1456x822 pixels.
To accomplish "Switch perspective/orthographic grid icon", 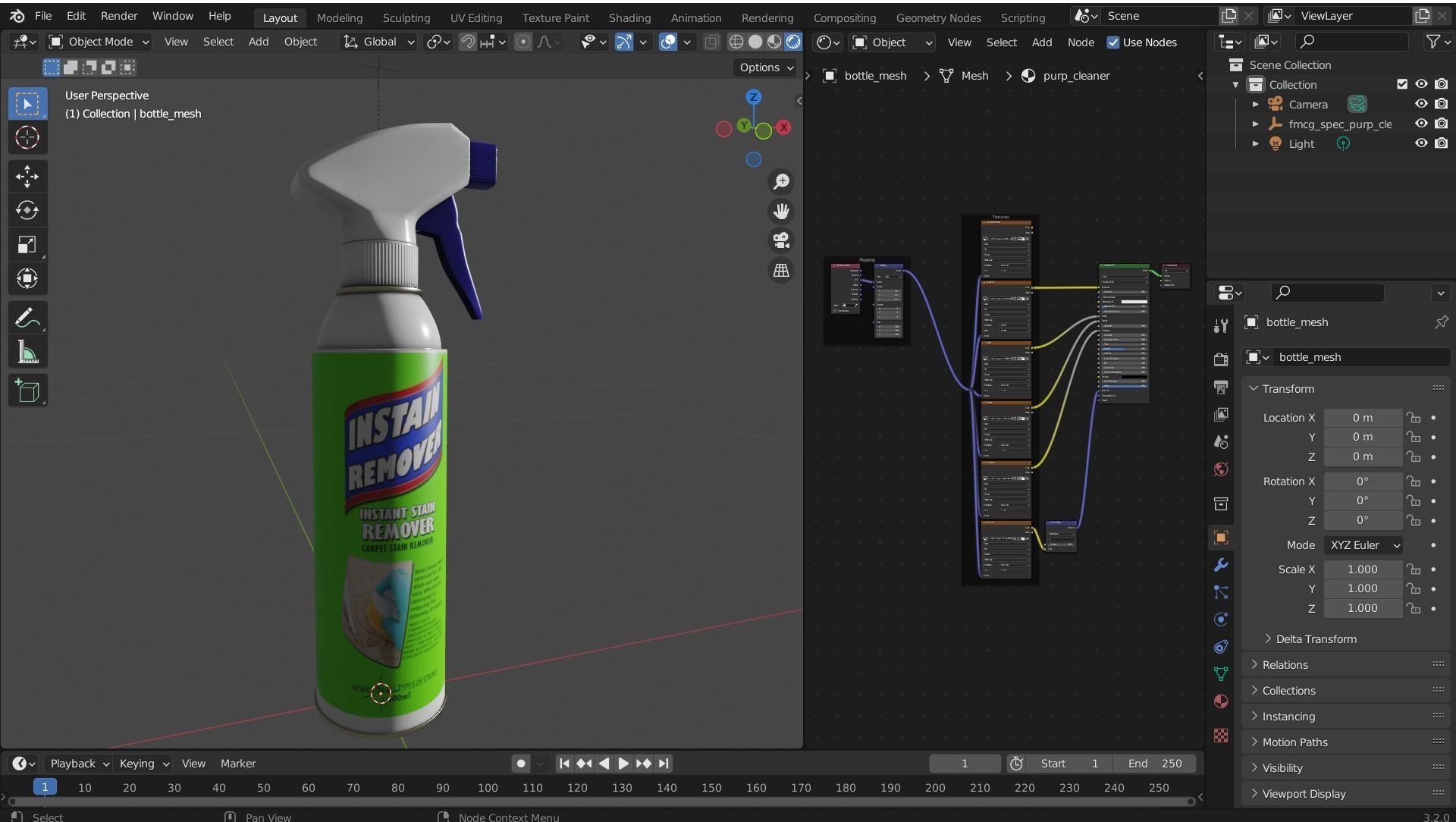I will [781, 271].
